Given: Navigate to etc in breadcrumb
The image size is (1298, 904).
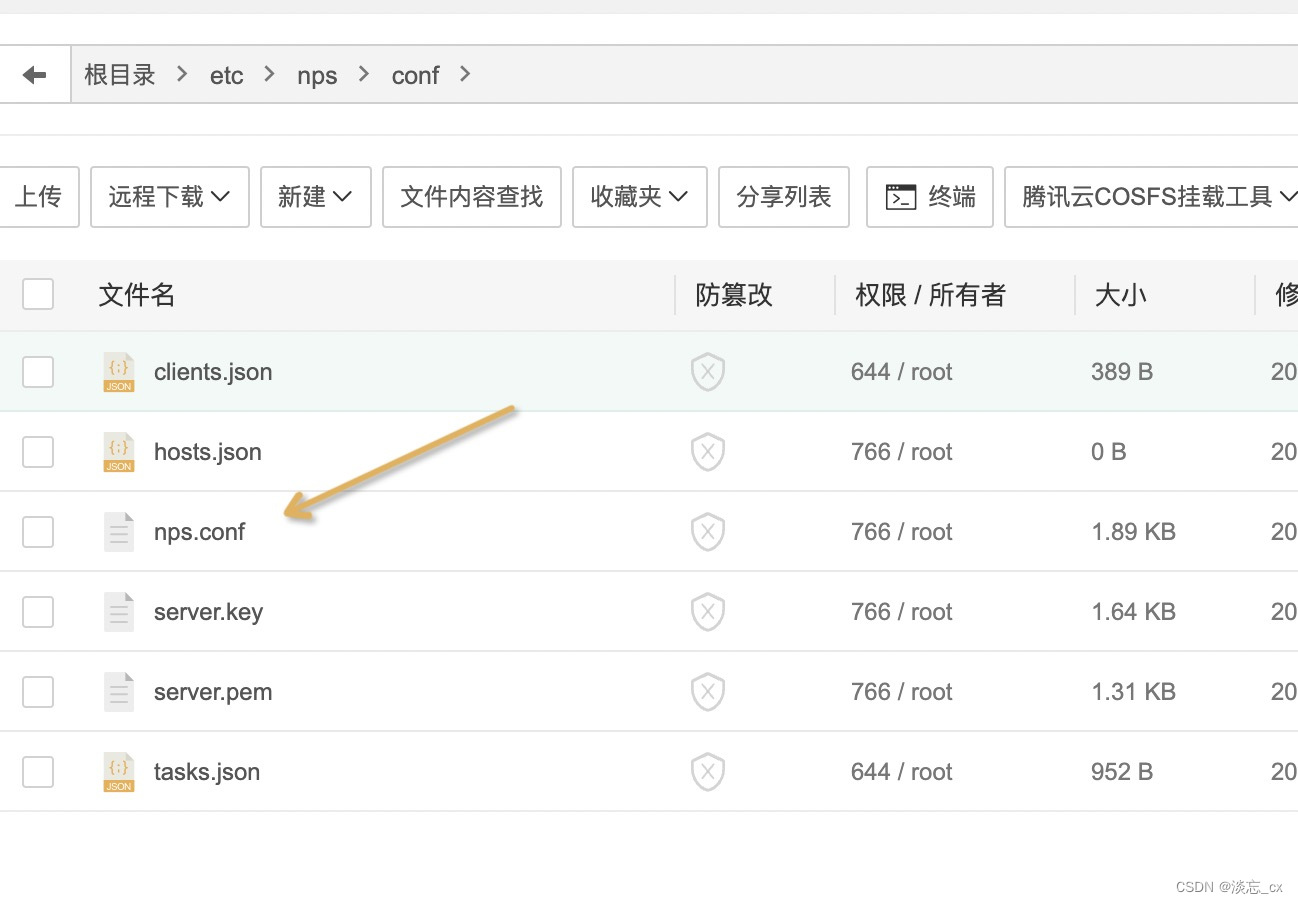Looking at the screenshot, I should tap(227, 75).
